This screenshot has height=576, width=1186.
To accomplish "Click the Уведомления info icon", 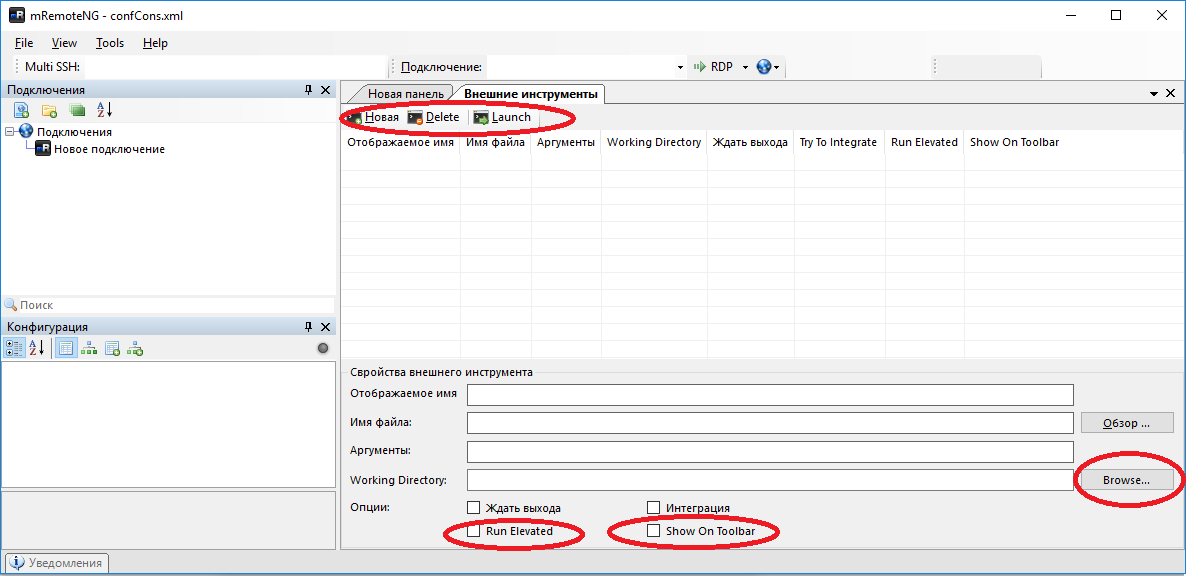I will [x=17, y=563].
